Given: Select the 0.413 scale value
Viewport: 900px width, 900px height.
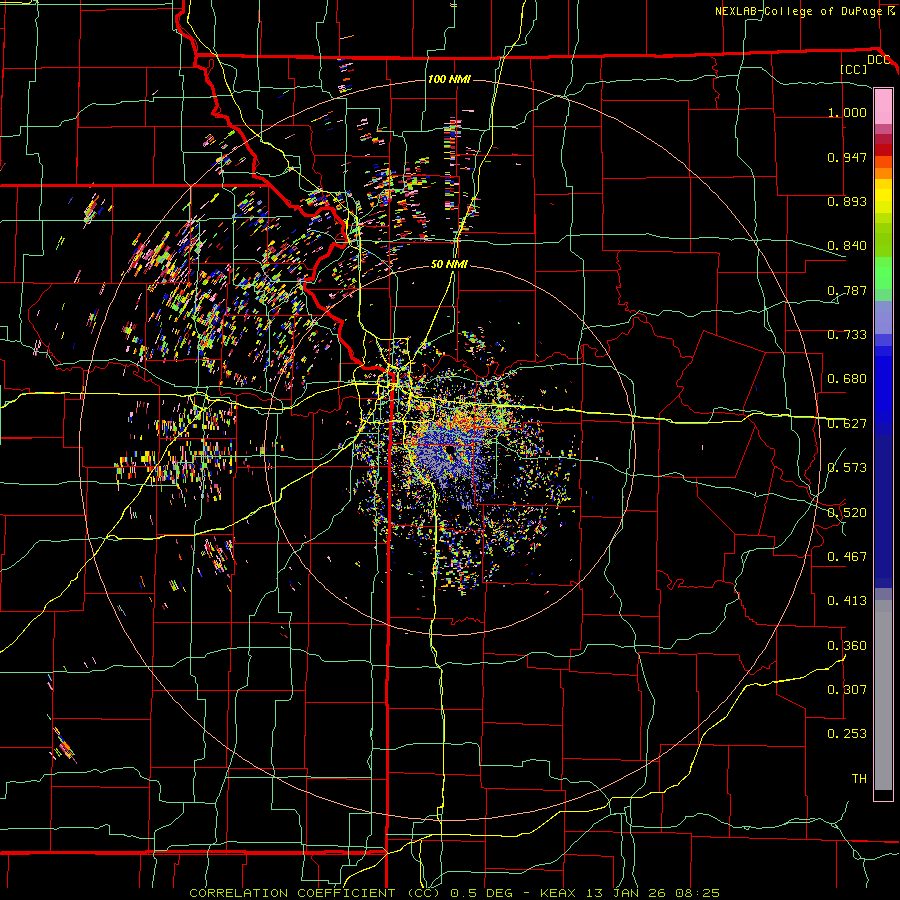Looking at the screenshot, I should point(847,601).
